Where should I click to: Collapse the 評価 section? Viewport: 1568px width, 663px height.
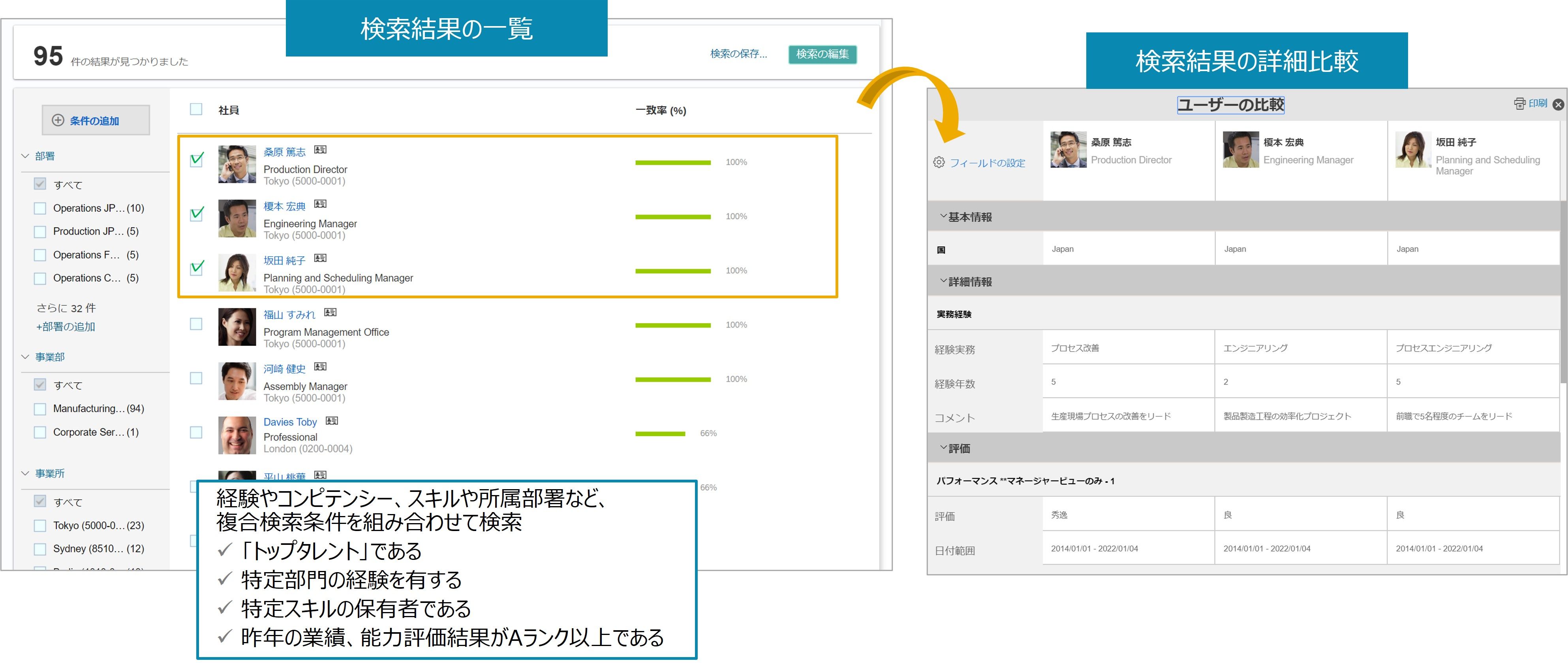(x=943, y=448)
